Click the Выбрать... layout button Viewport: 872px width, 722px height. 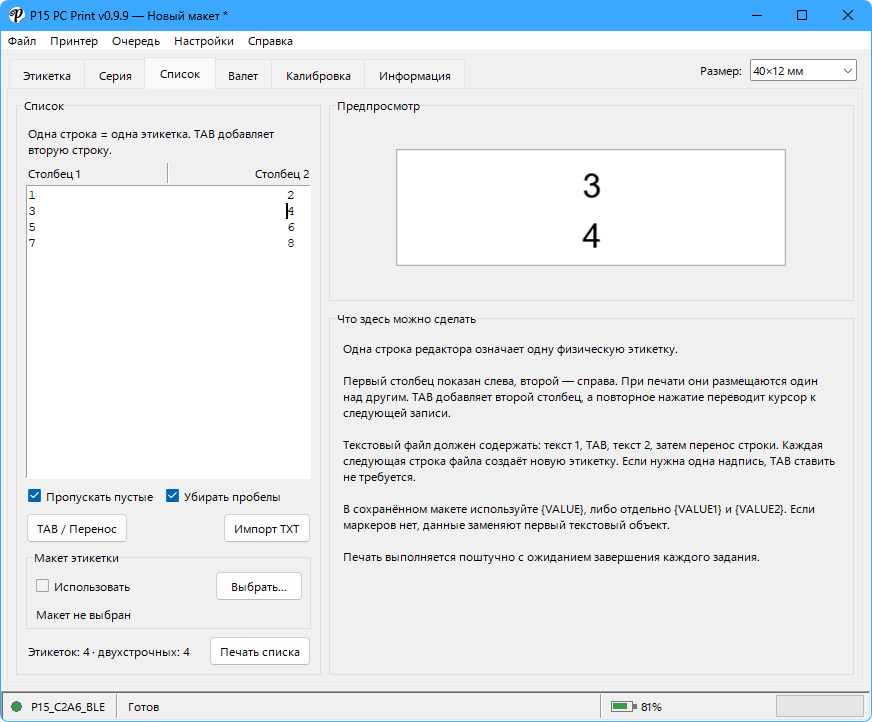tap(259, 587)
